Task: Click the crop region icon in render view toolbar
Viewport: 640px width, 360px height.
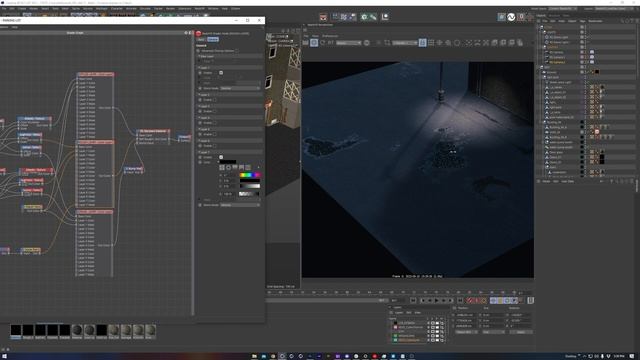Action: (387, 42)
